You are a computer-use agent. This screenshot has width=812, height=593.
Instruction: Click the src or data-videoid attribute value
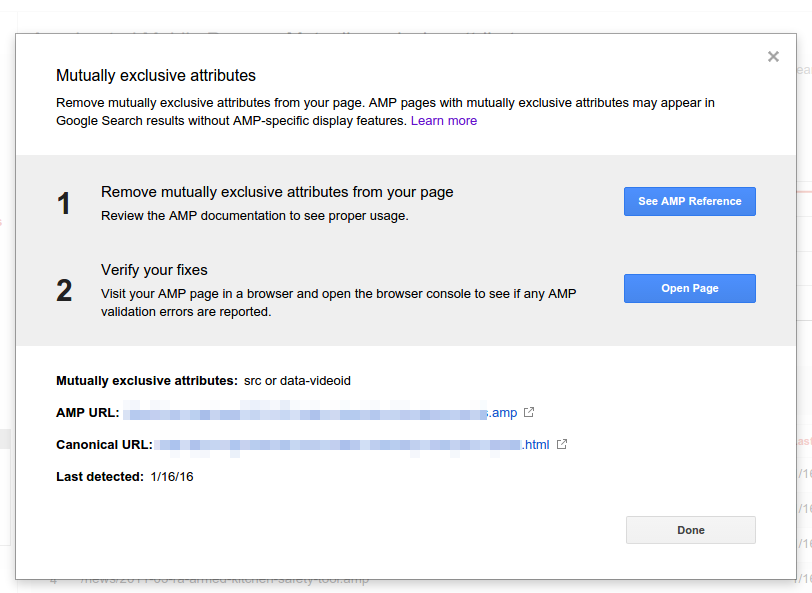(297, 381)
